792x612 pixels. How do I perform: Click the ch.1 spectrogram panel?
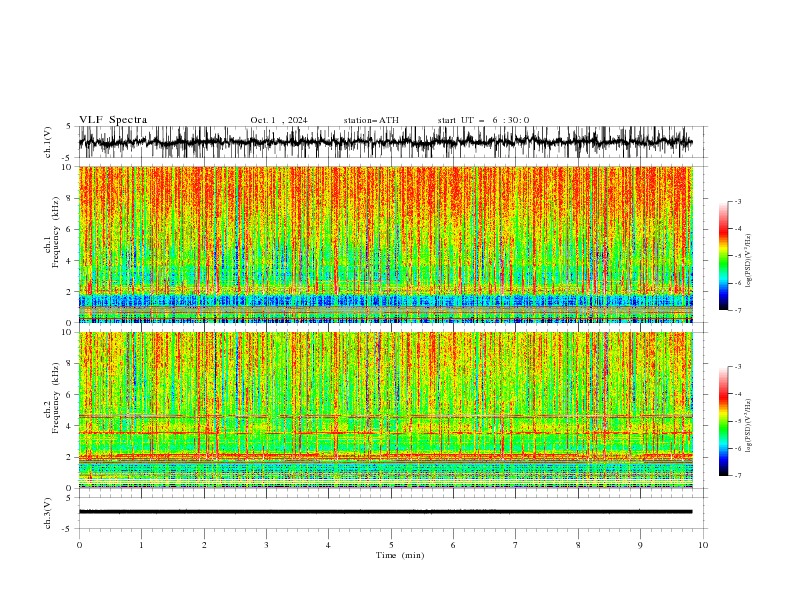pos(385,244)
